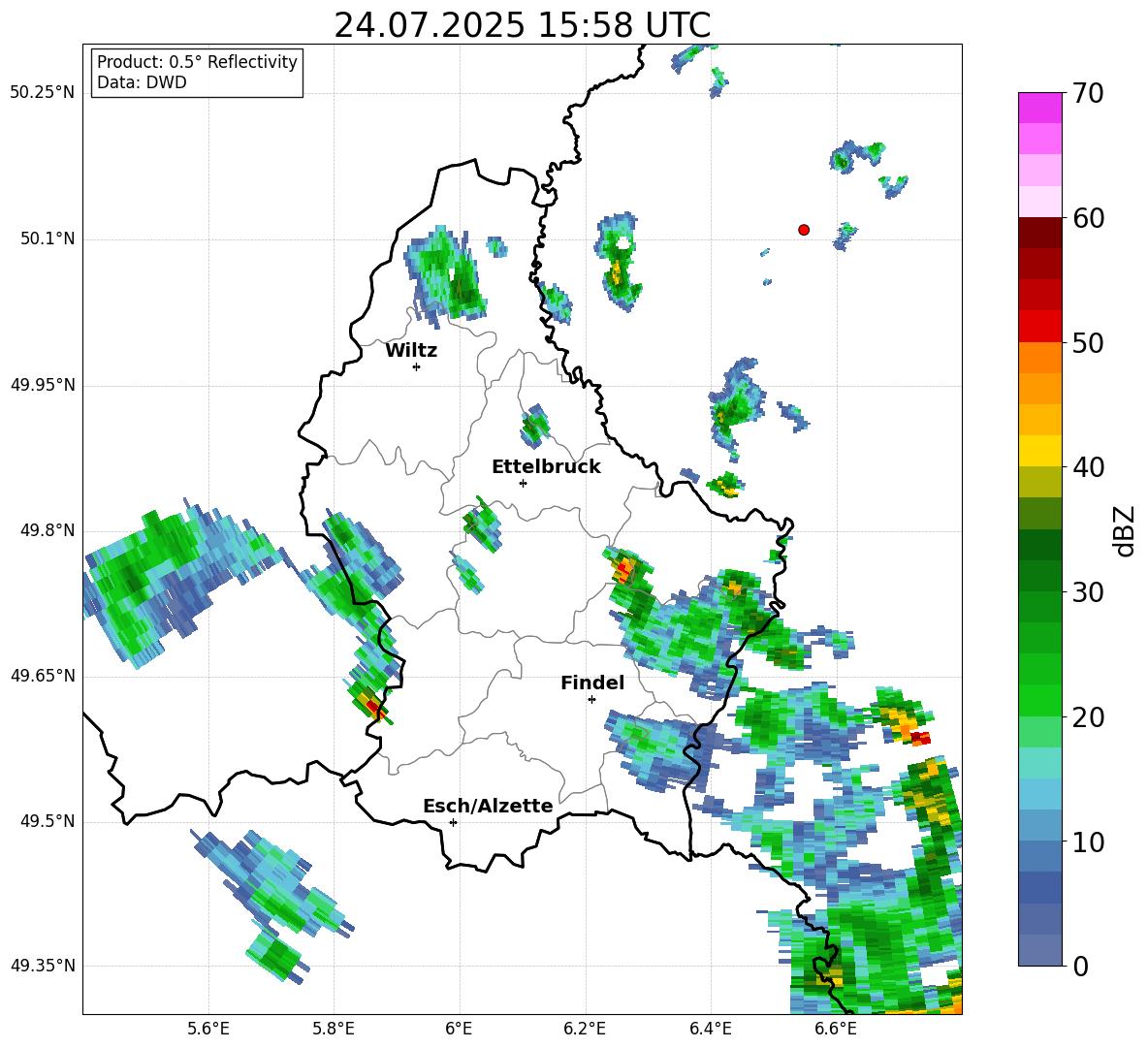The width and height of the screenshot is (1148, 1048).
Task: Pick the magenta top colorbar segment
Action: point(1039,109)
